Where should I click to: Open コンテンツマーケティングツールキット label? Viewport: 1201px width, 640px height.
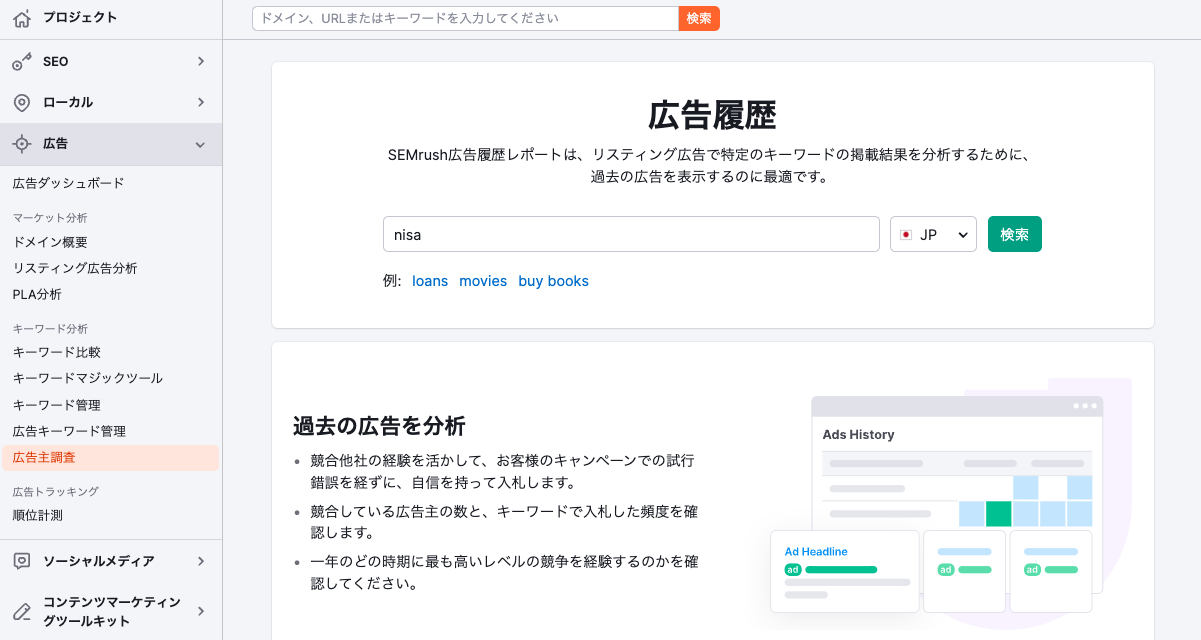coord(112,611)
